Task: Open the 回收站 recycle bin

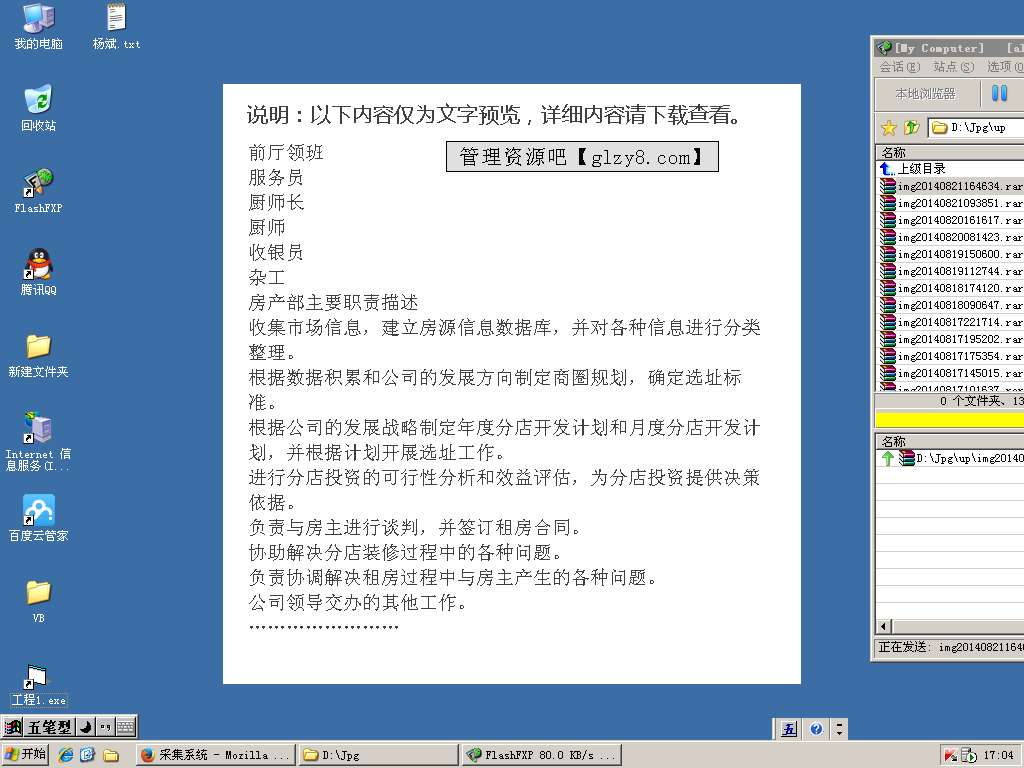Action: [x=39, y=108]
